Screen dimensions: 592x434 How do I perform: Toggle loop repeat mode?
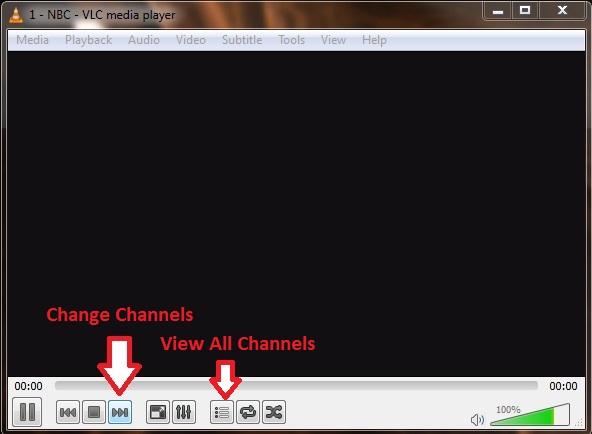coord(248,412)
